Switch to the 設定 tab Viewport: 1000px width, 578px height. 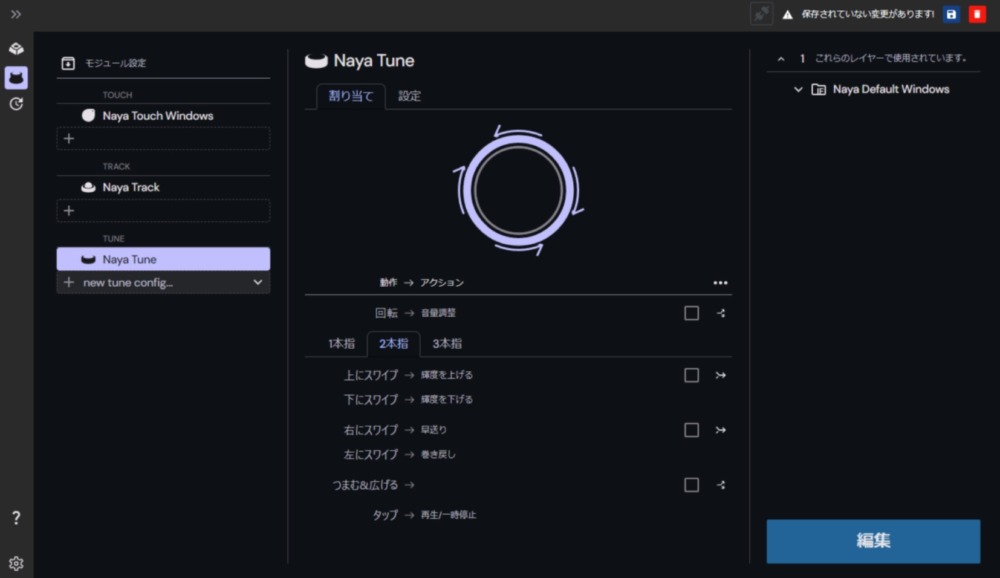(409, 96)
